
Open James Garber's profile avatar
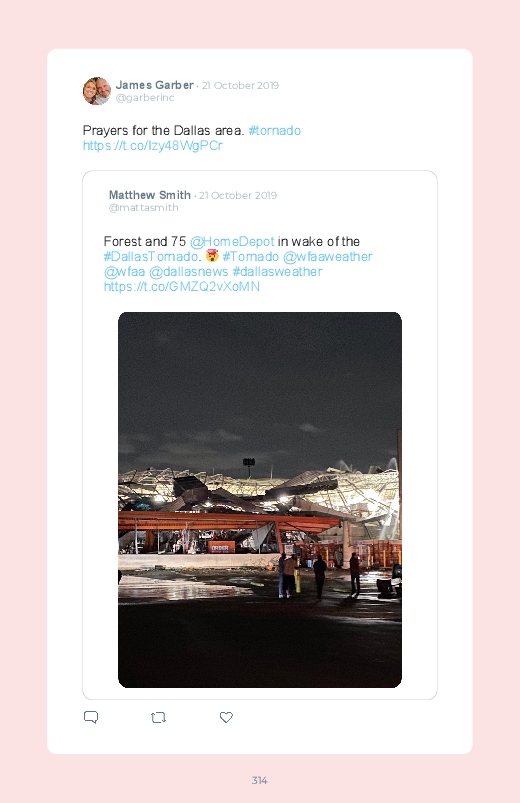[97, 91]
